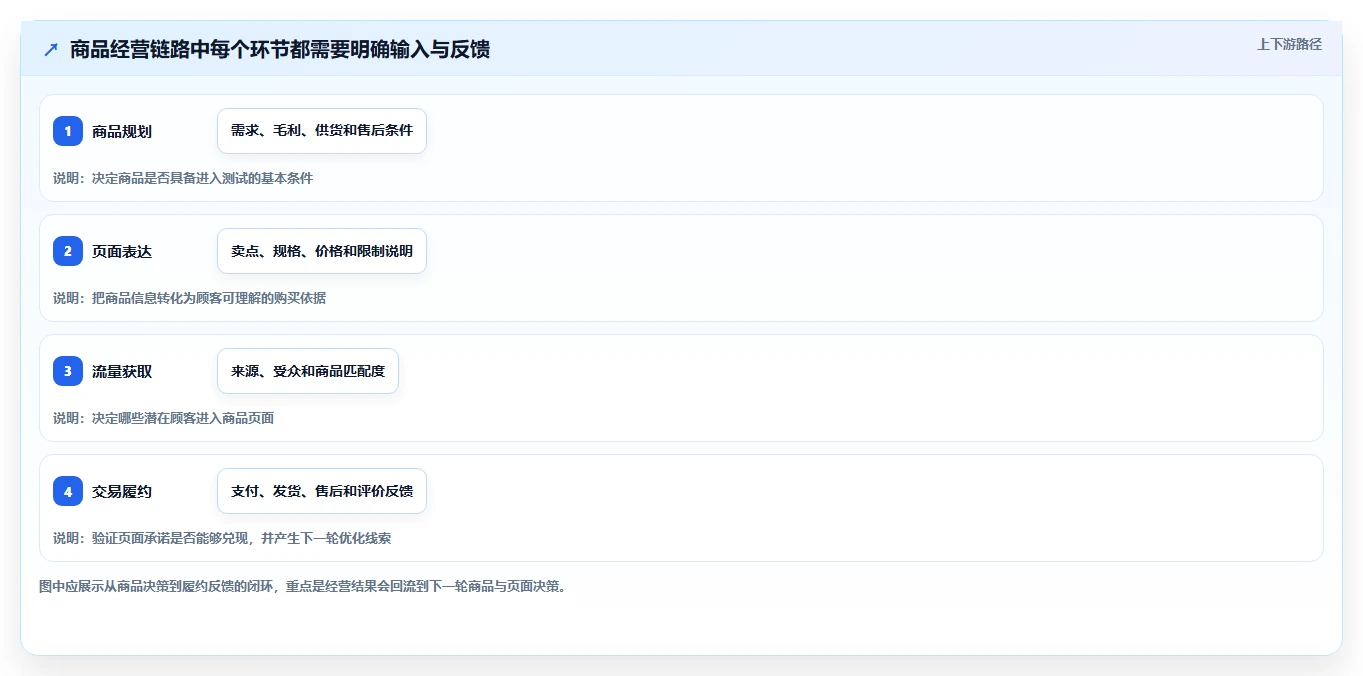Click the footer note starting 图中应展示
Viewport: 1363px width, 676px height.
[303, 586]
